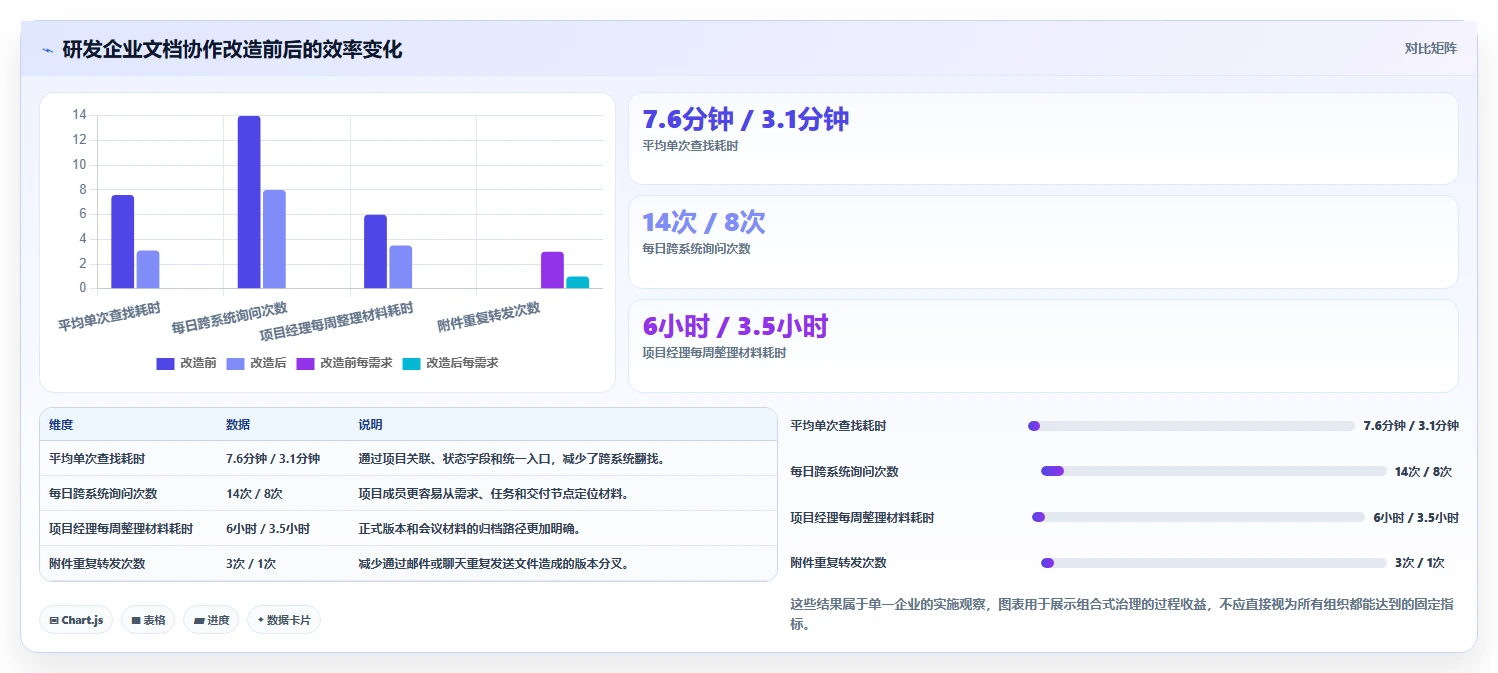Click the 维度 column header
1498x673 pixels.
61,425
